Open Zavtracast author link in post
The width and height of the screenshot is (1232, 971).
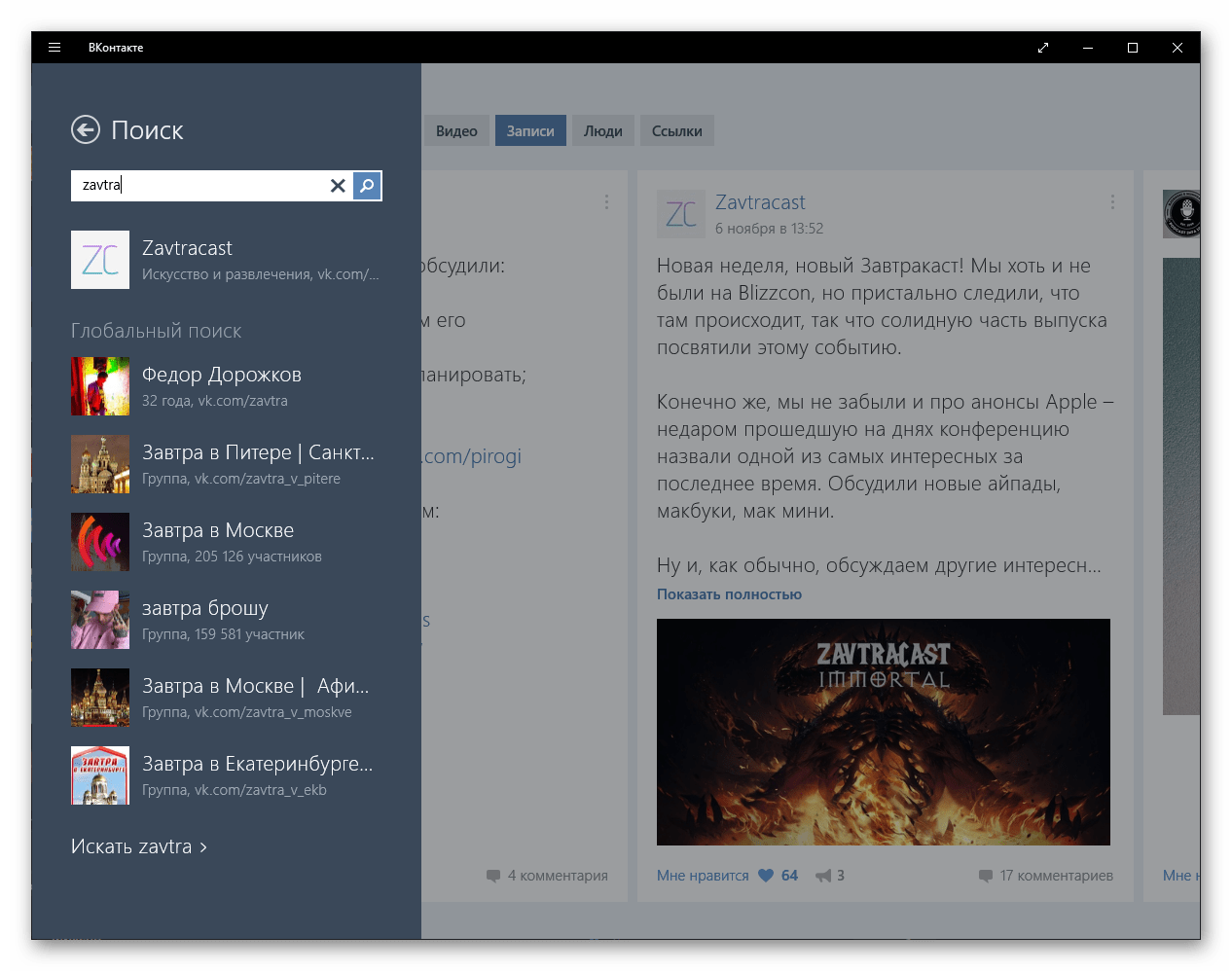pyautogui.click(x=760, y=202)
